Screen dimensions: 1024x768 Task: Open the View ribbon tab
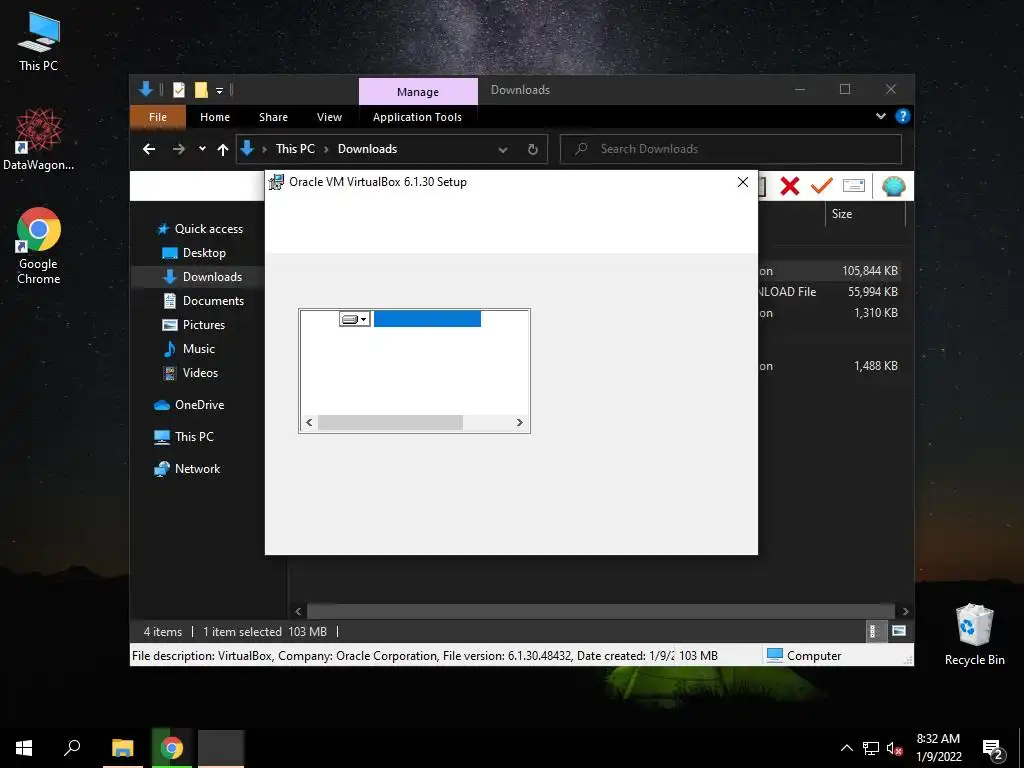pos(329,117)
